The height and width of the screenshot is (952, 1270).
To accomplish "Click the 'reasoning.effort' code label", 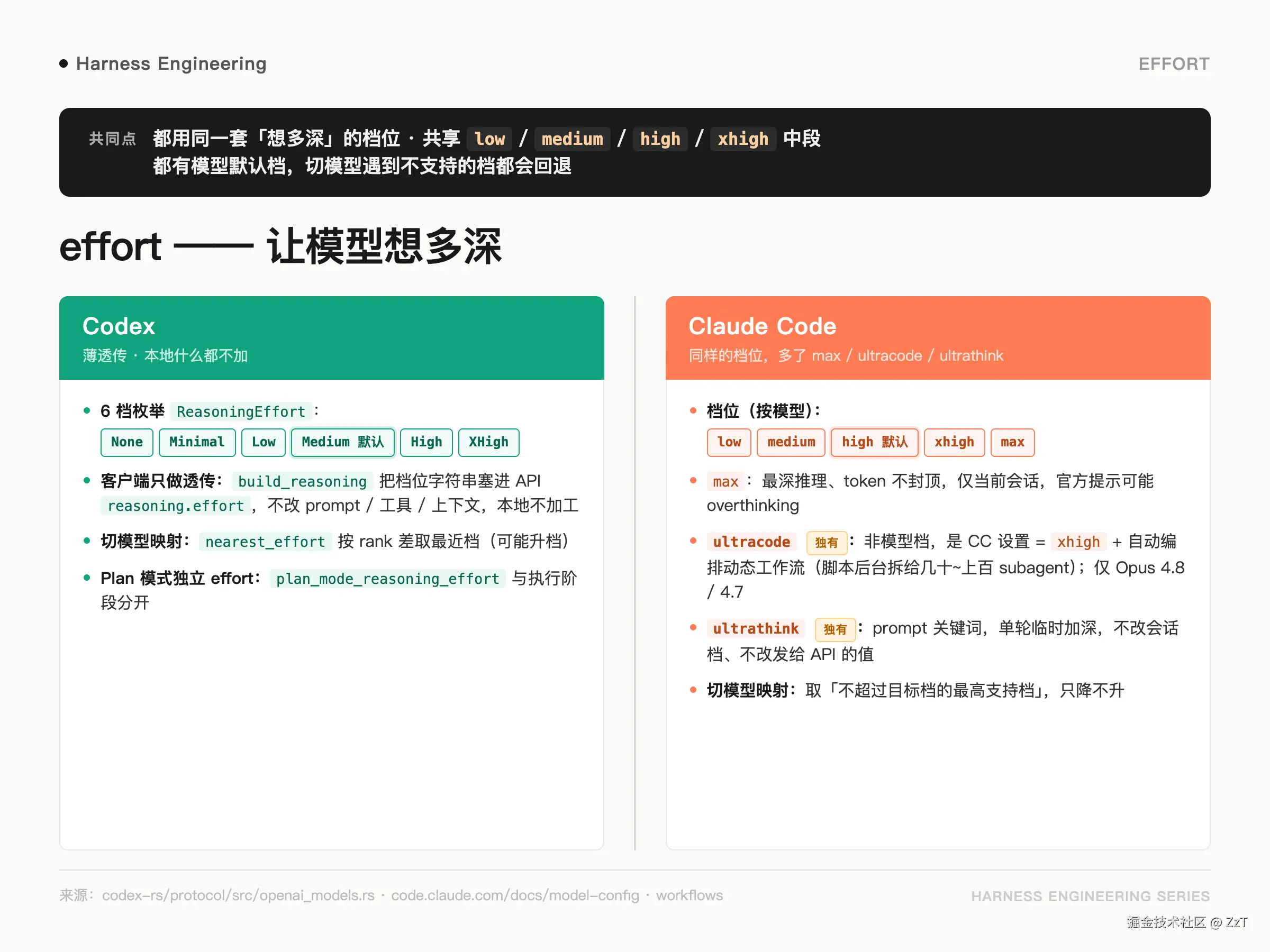I will point(175,506).
